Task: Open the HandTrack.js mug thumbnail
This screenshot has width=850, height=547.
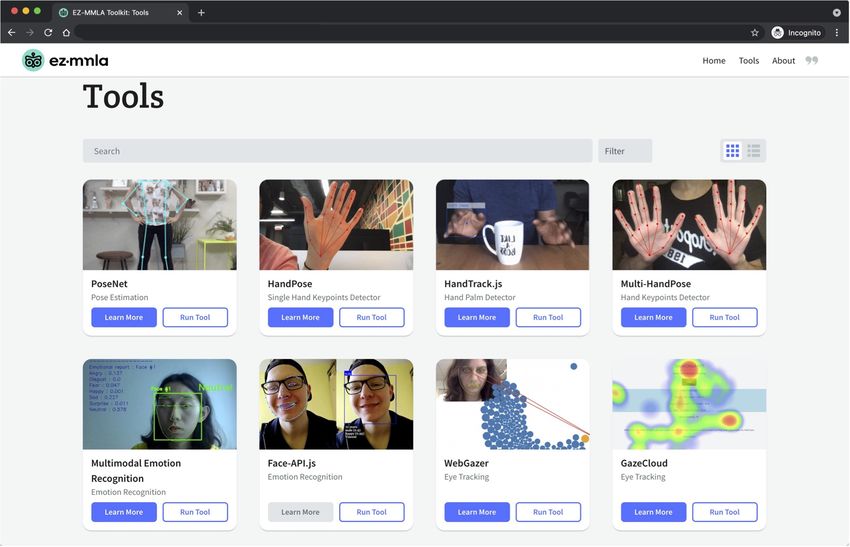Action: [x=512, y=224]
